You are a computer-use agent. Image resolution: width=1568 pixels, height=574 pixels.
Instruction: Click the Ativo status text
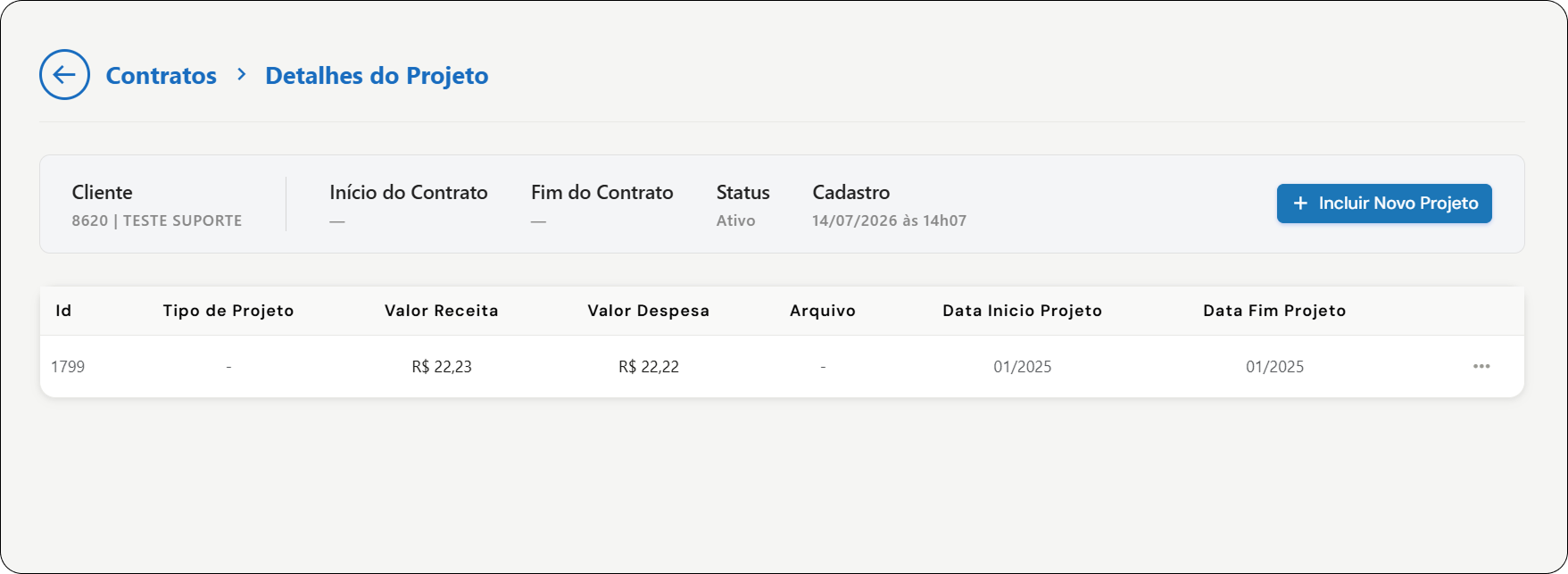click(736, 220)
